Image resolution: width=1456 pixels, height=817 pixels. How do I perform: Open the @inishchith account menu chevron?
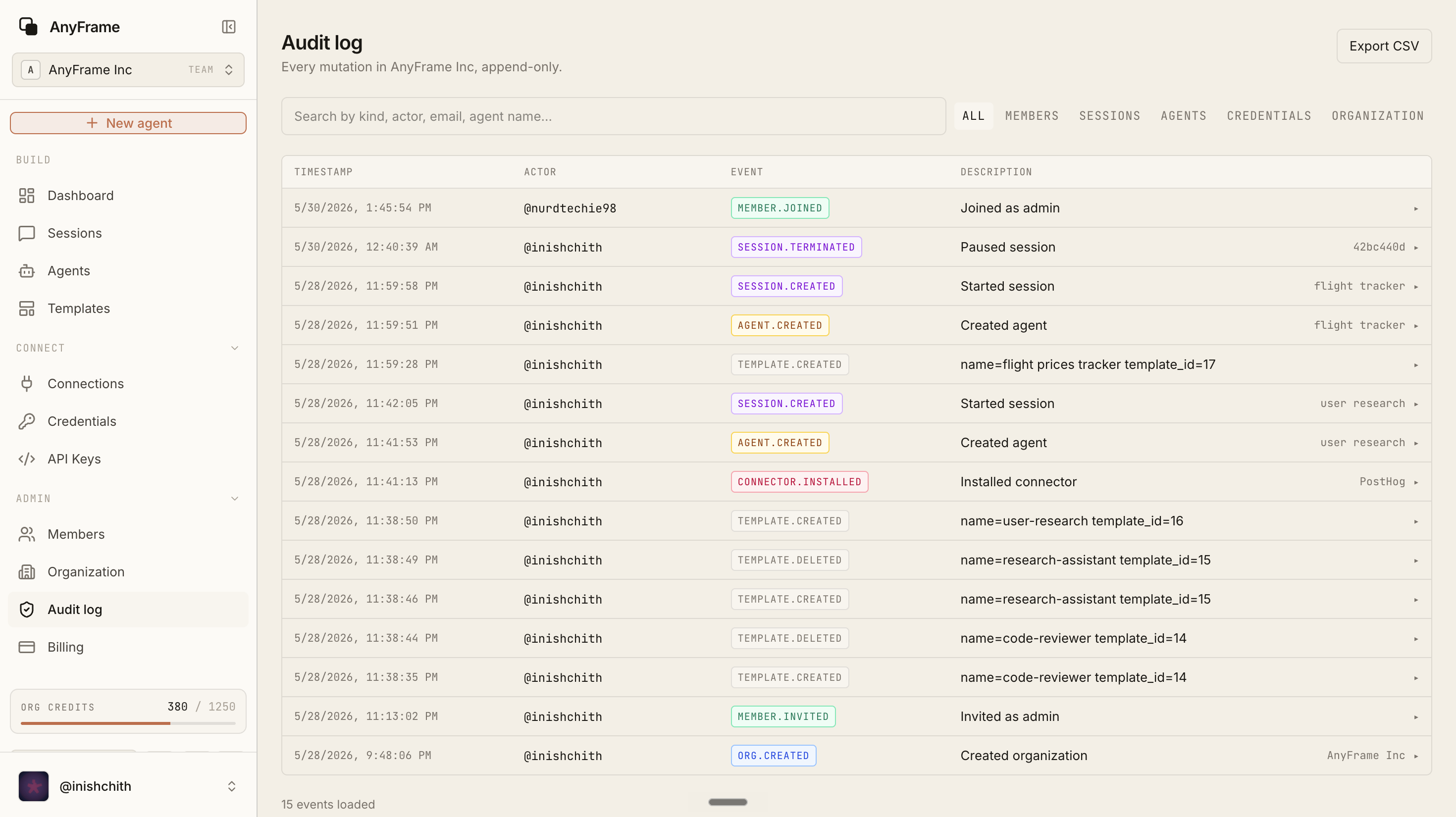tap(232, 786)
